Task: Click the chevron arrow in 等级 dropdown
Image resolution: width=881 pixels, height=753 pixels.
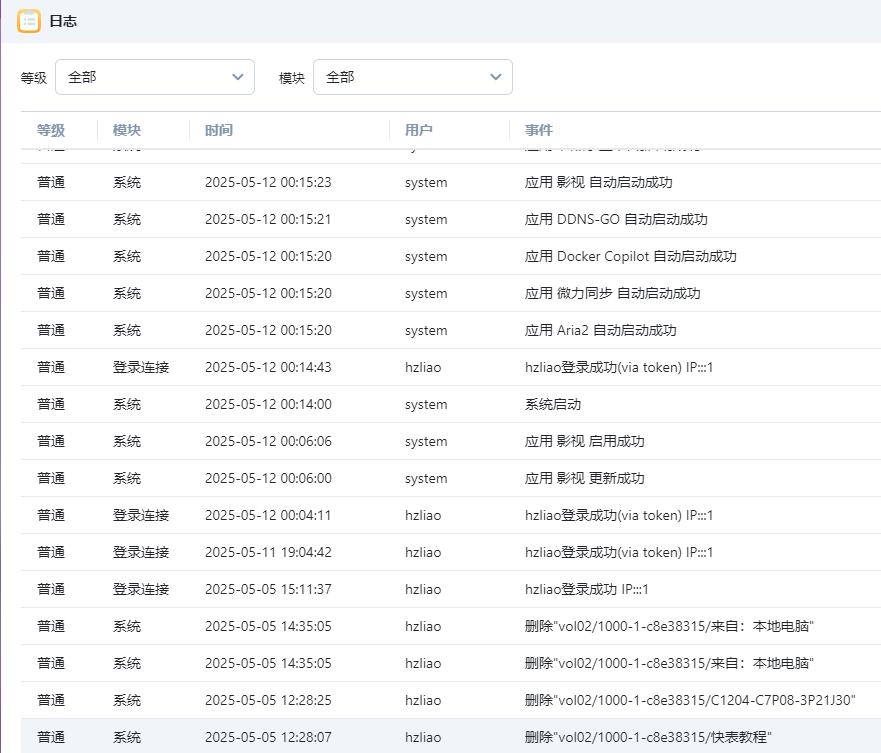Action: click(237, 77)
